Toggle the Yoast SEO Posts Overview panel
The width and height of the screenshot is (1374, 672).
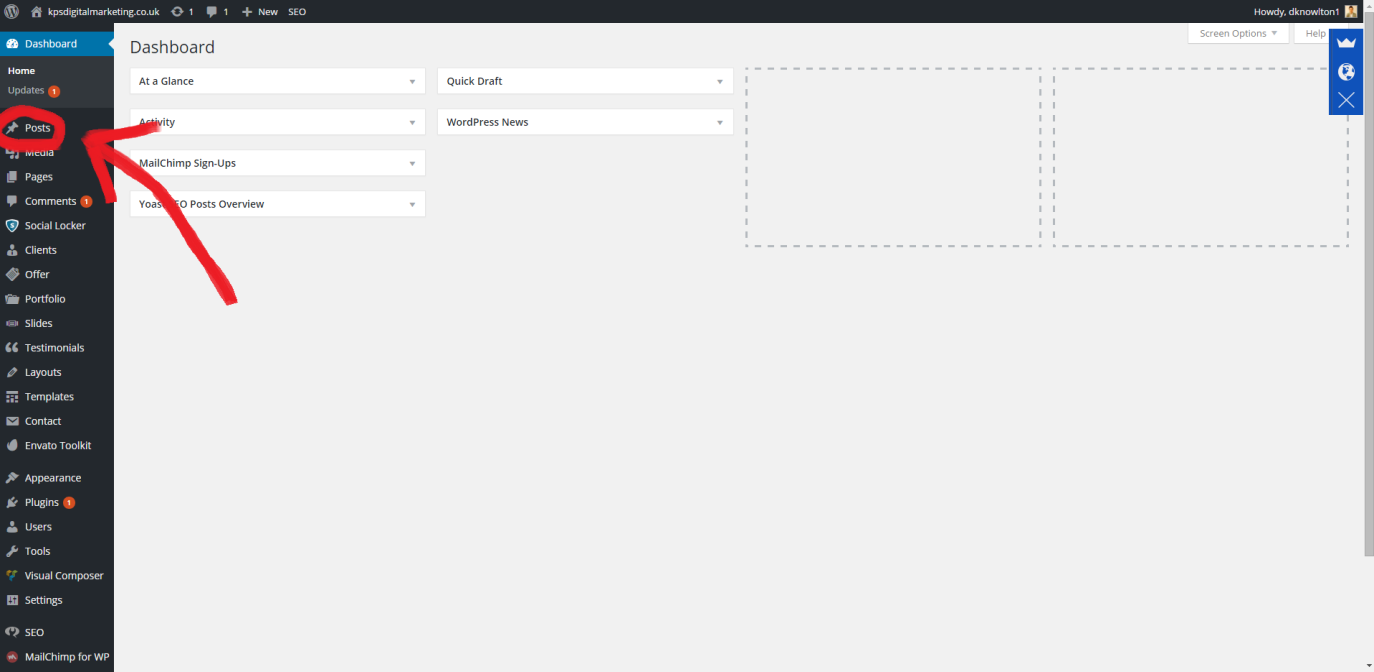(x=412, y=205)
